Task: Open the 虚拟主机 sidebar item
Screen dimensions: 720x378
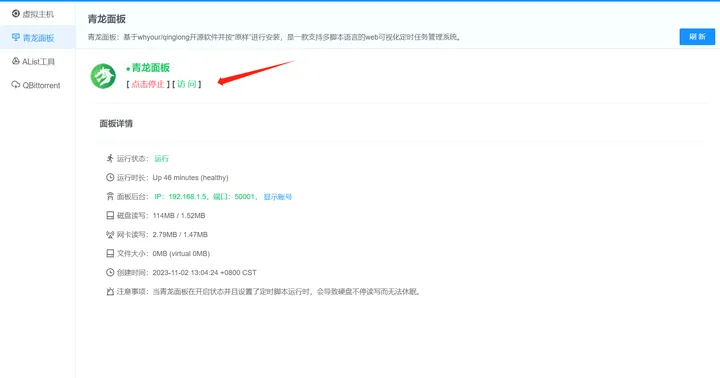Action: pyautogui.click(x=33, y=14)
